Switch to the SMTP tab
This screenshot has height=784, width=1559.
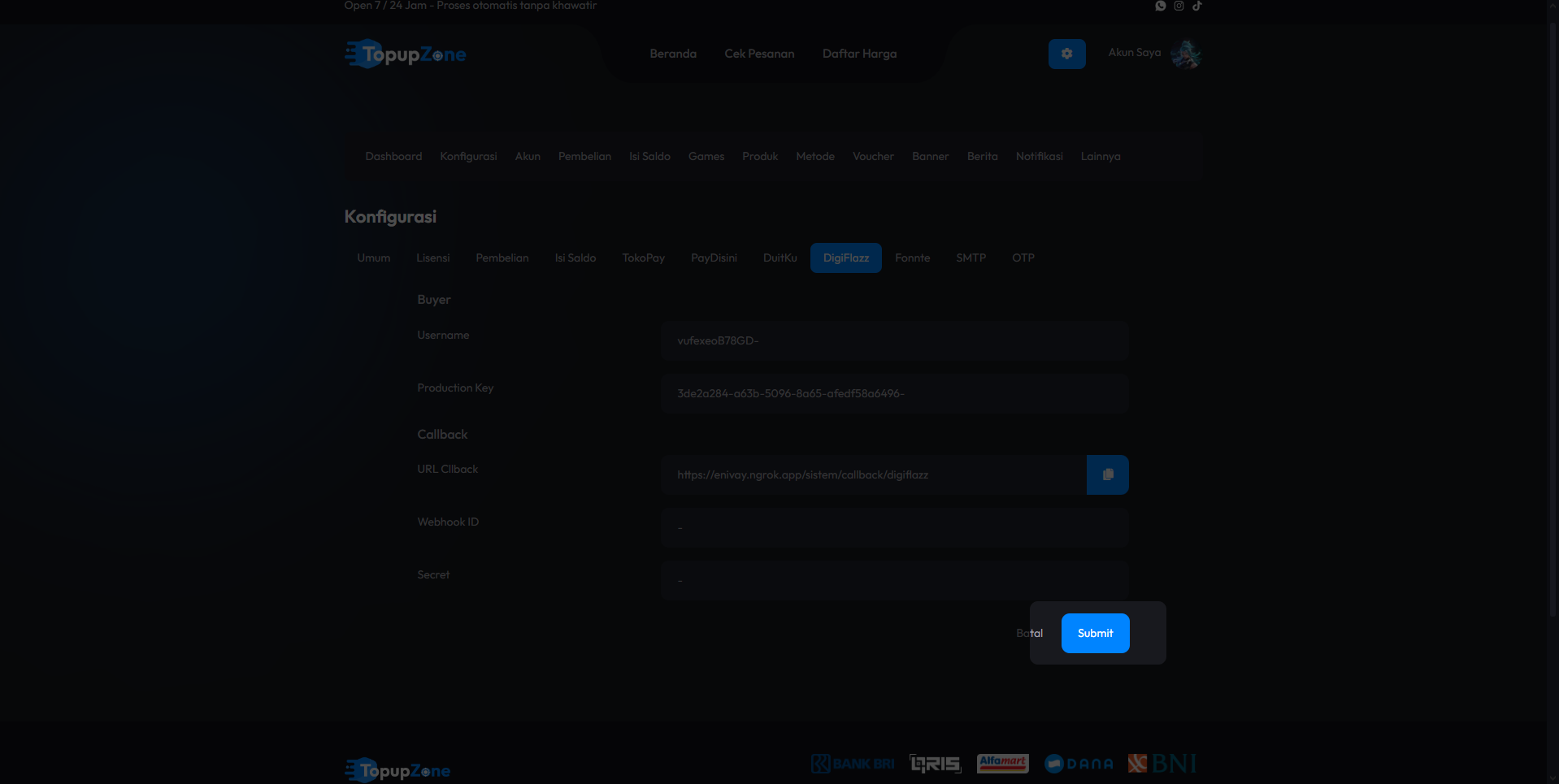point(971,258)
